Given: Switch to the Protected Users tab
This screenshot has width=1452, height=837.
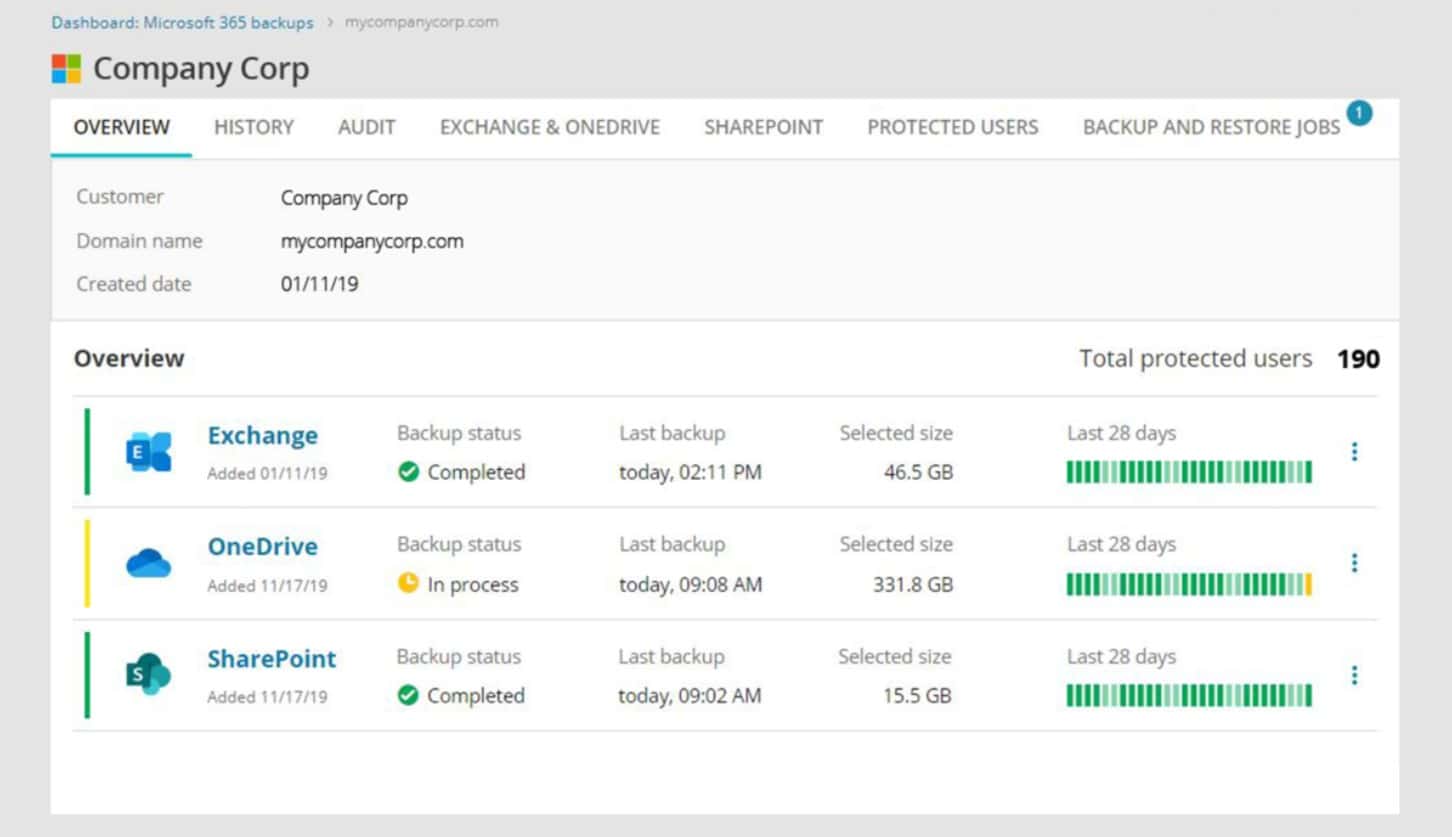Looking at the screenshot, I should pos(951,127).
